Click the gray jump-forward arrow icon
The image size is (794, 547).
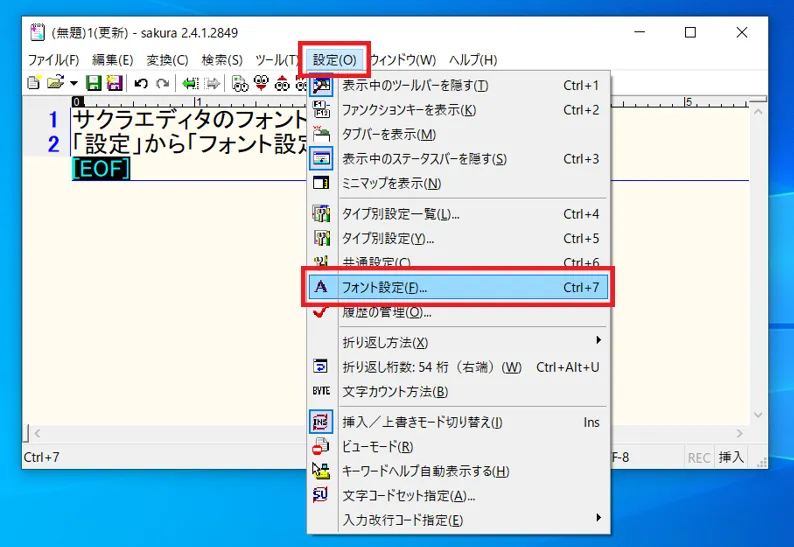[212, 83]
